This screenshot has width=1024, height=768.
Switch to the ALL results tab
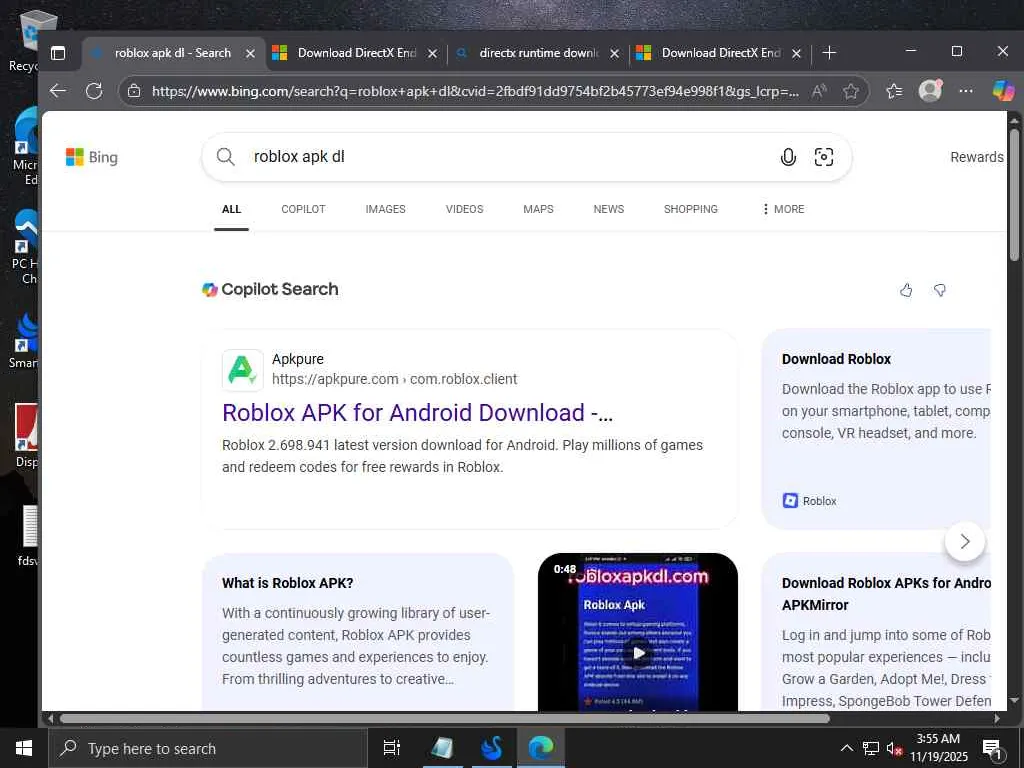[231, 209]
